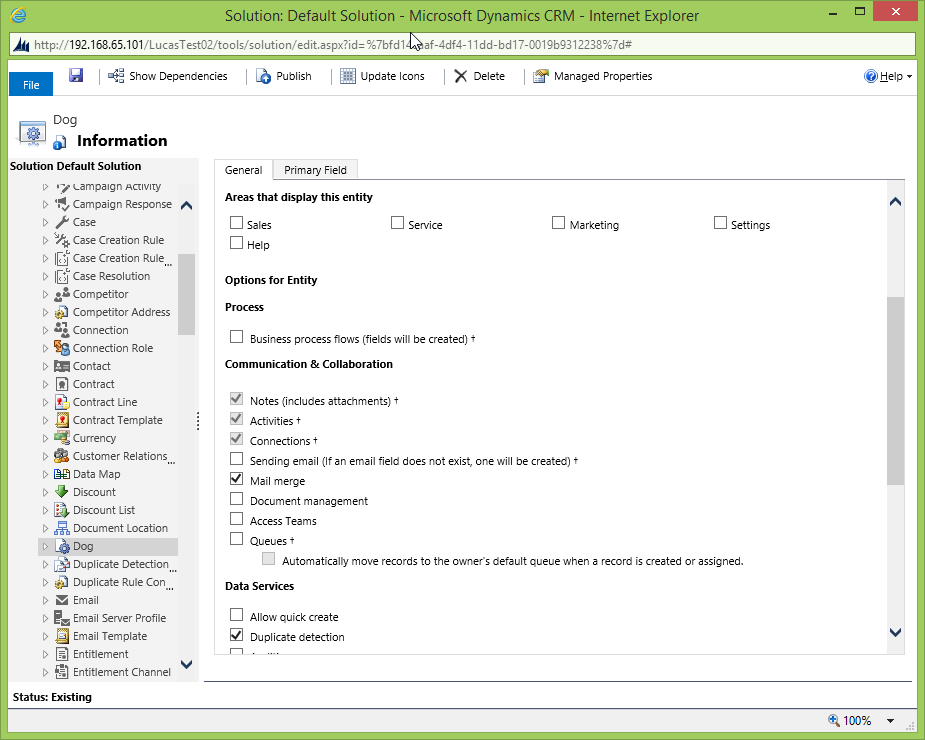Check the Marketing area checkbox
Image resolution: width=925 pixels, height=740 pixels.
tap(559, 223)
